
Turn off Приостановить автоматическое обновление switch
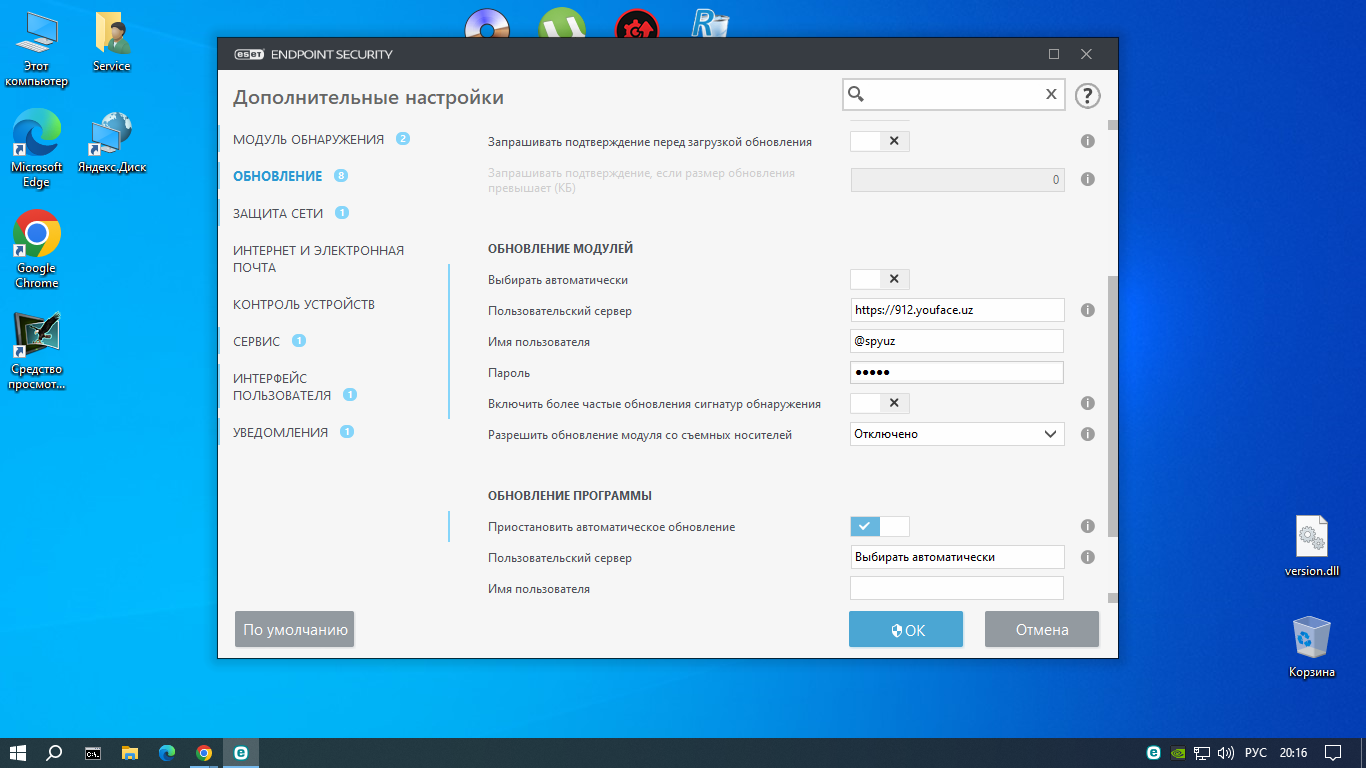[x=880, y=526]
